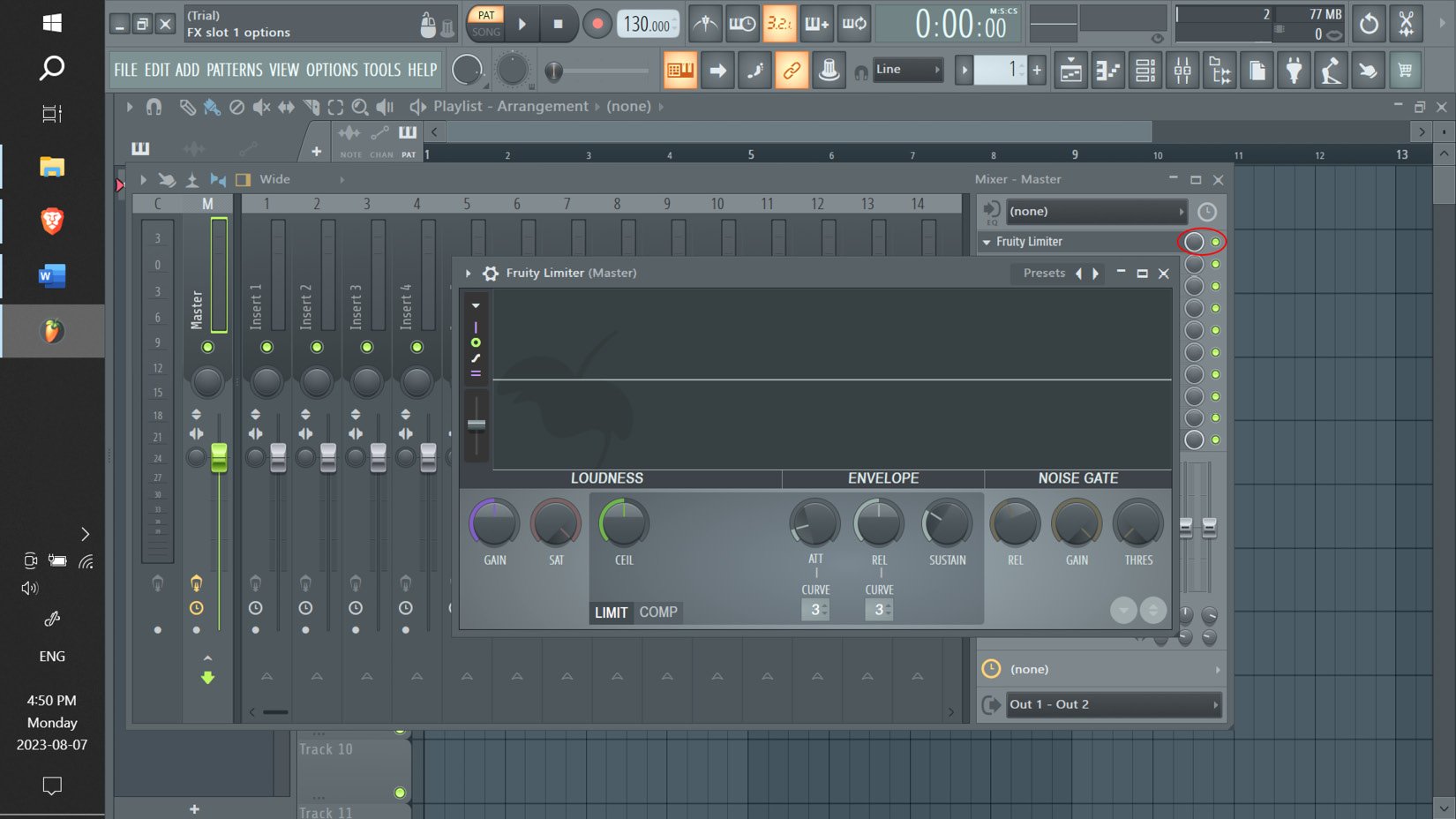Open the Piano roll view
Screen dimensions: 1456x819
coord(1107,70)
